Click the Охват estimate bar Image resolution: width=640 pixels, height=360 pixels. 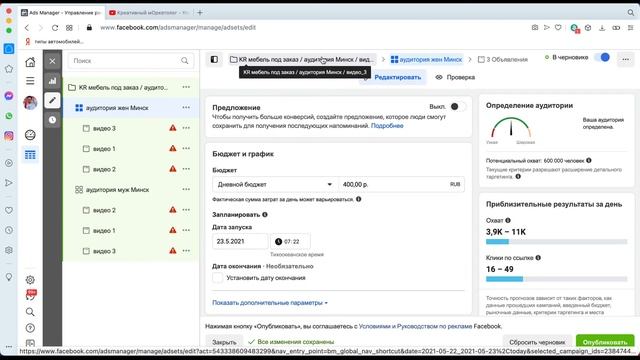click(556, 242)
